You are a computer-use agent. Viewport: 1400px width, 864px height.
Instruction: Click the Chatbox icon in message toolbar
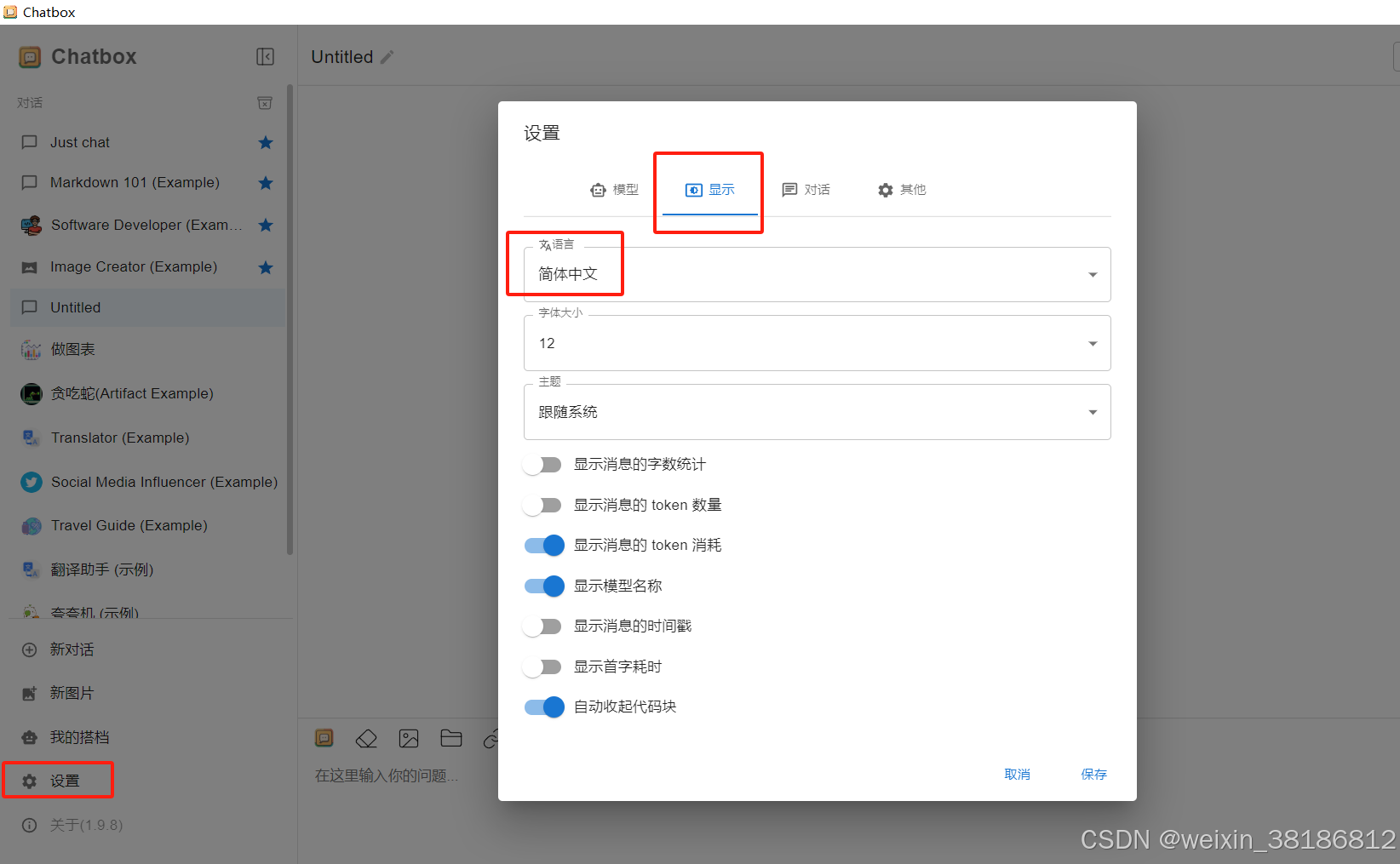(324, 738)
